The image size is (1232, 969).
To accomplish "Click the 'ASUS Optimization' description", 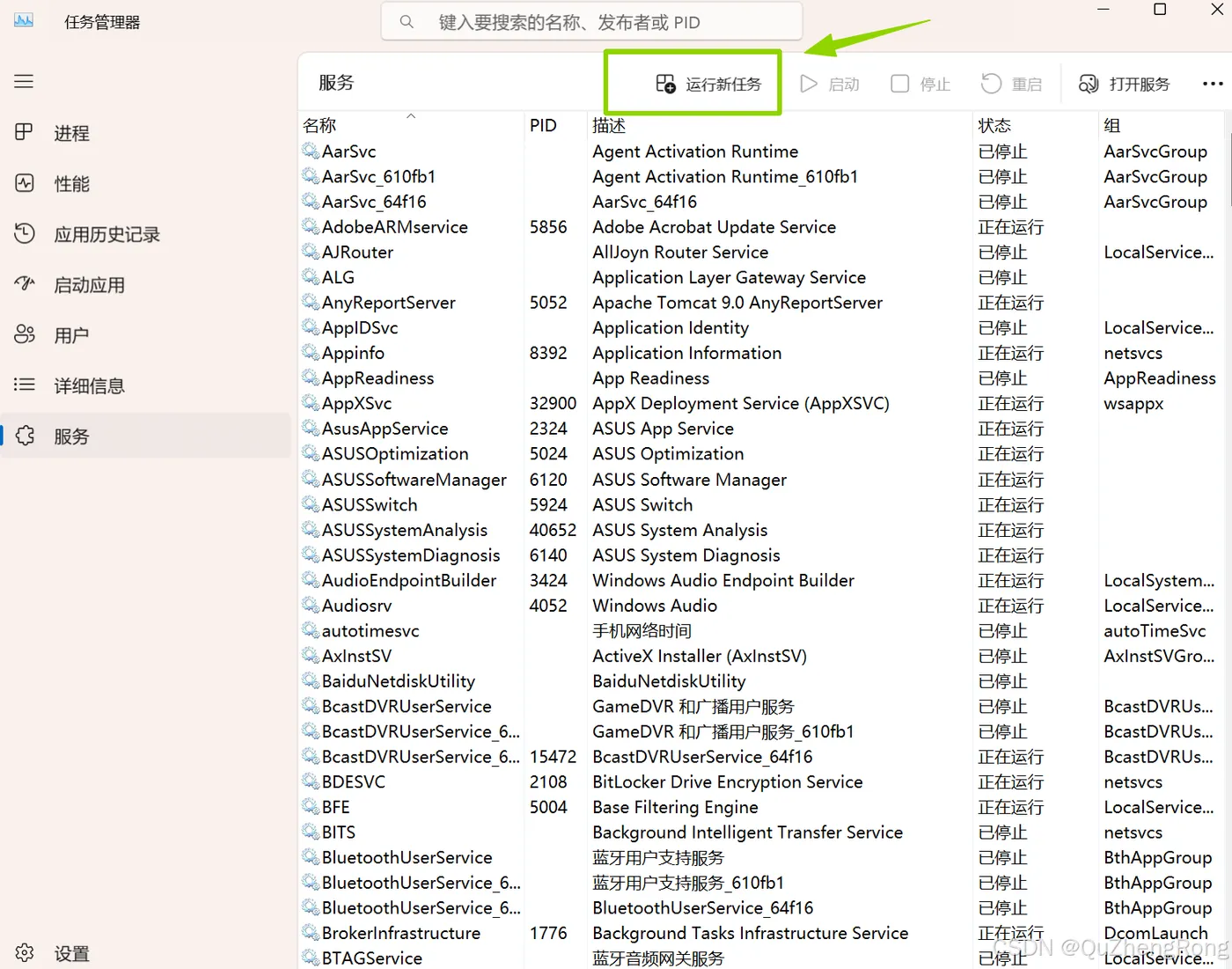I will coord(668,454).
